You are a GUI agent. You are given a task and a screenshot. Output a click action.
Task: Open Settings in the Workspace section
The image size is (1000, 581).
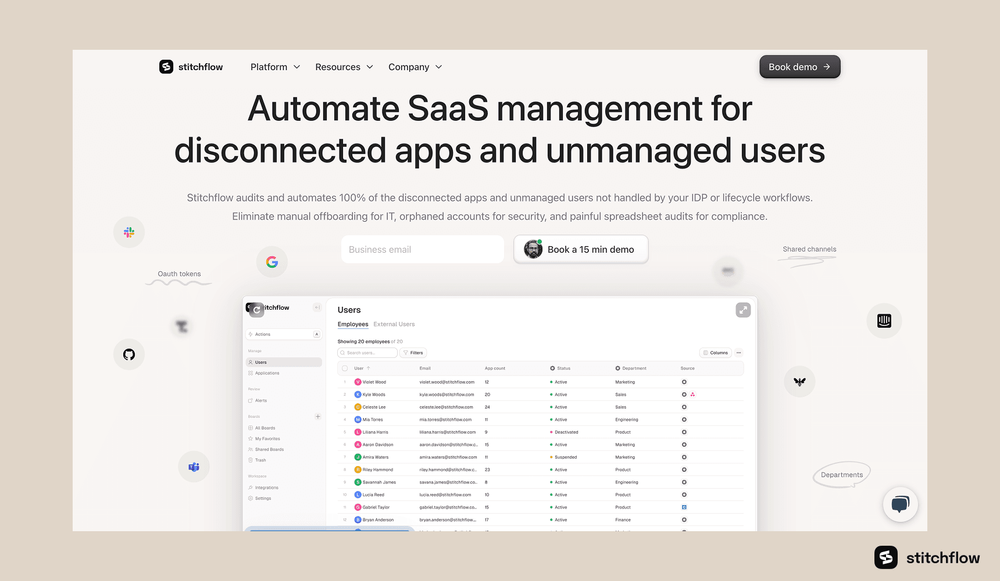pyautogui.click(x=261, y=499)
